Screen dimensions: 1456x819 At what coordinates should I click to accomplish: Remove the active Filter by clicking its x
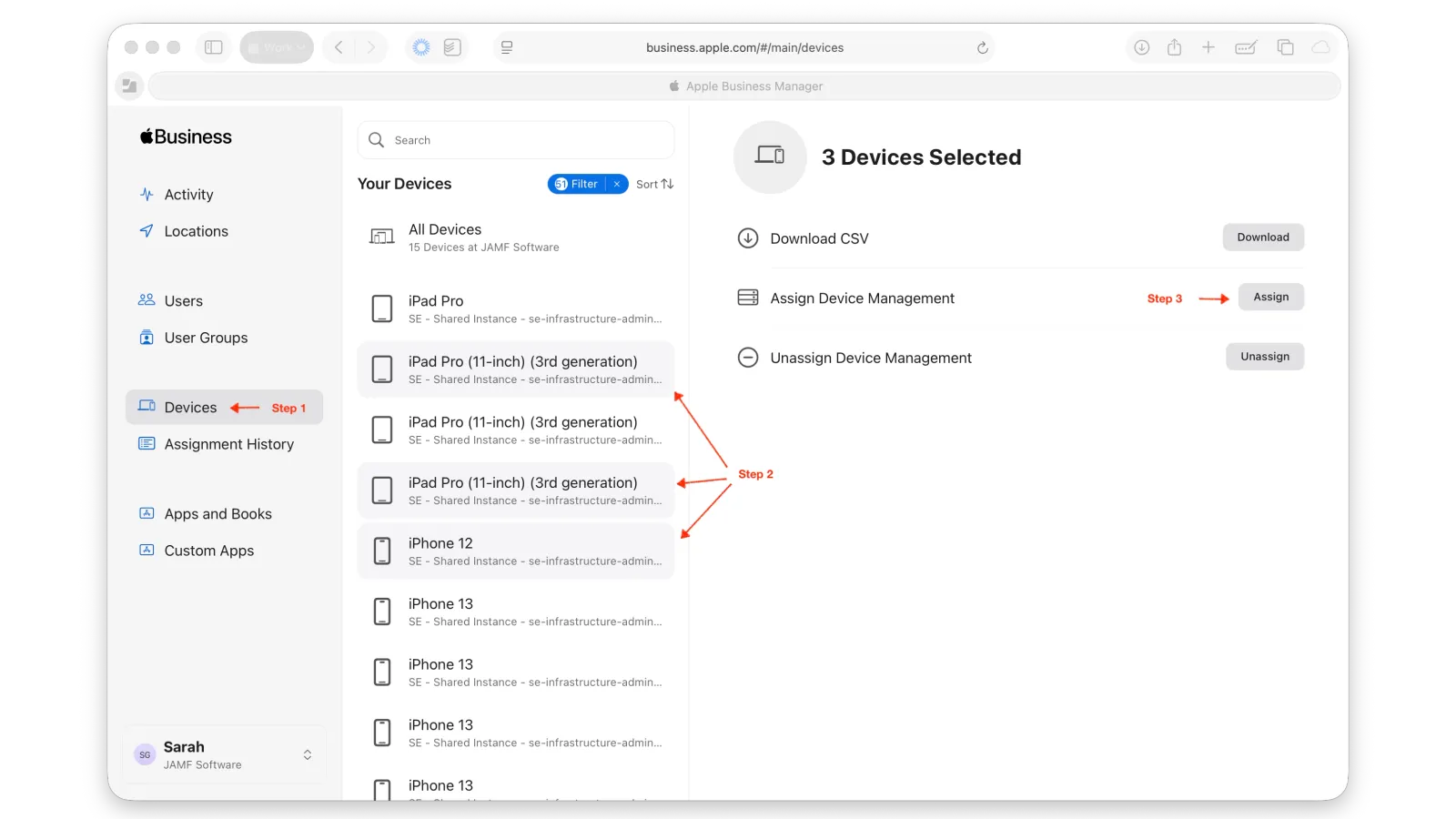point(617,184)
